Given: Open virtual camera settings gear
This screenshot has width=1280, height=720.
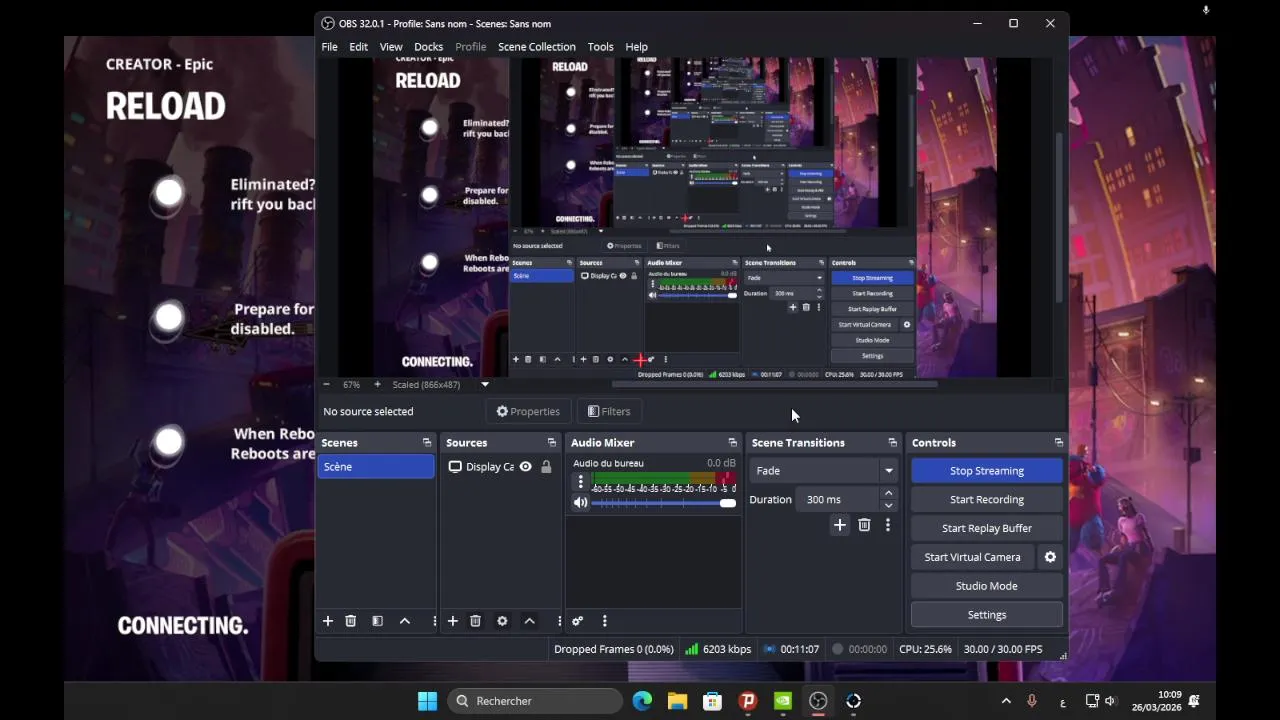Looking at the screenshot, I should click(x=1050, y=557).
